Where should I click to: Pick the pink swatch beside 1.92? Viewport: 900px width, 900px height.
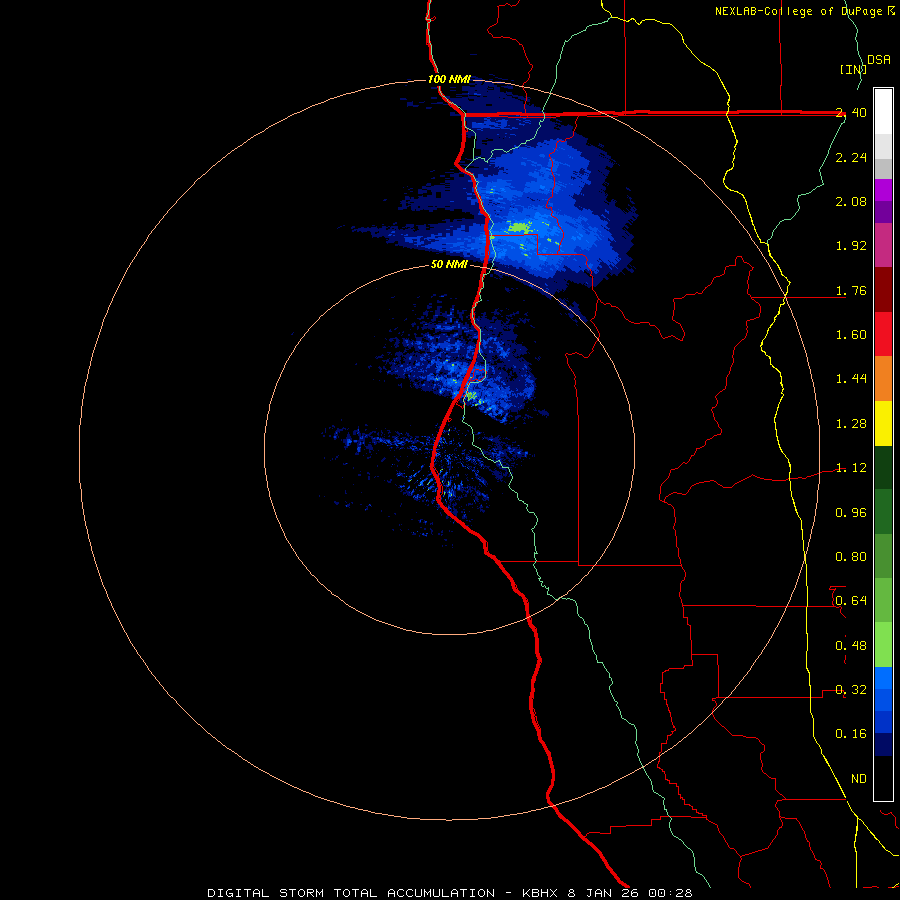point(883,245)
